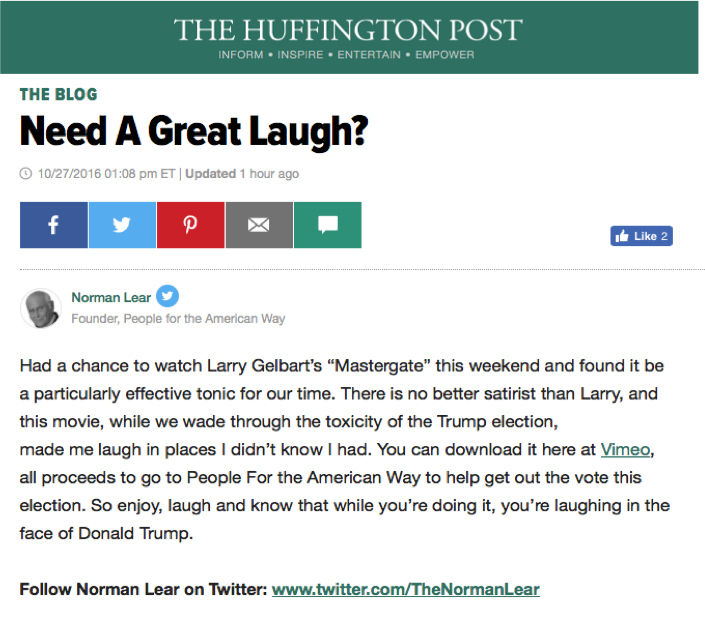Click the Inform Inspire Entertain Empower tagline
This screenshot has height=621, width=705.
tap(346, 55)
